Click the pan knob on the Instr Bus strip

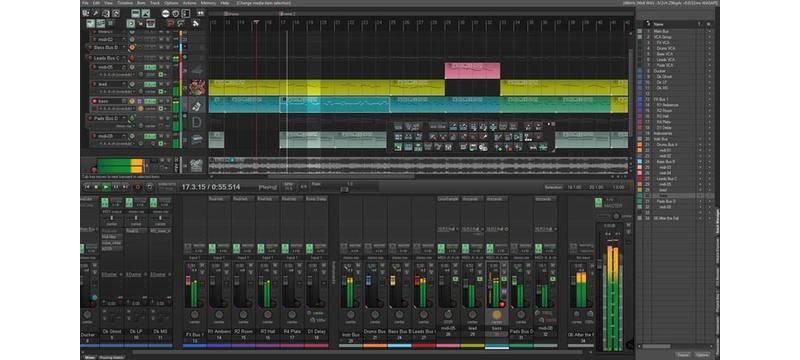click(x=351, y=315)
